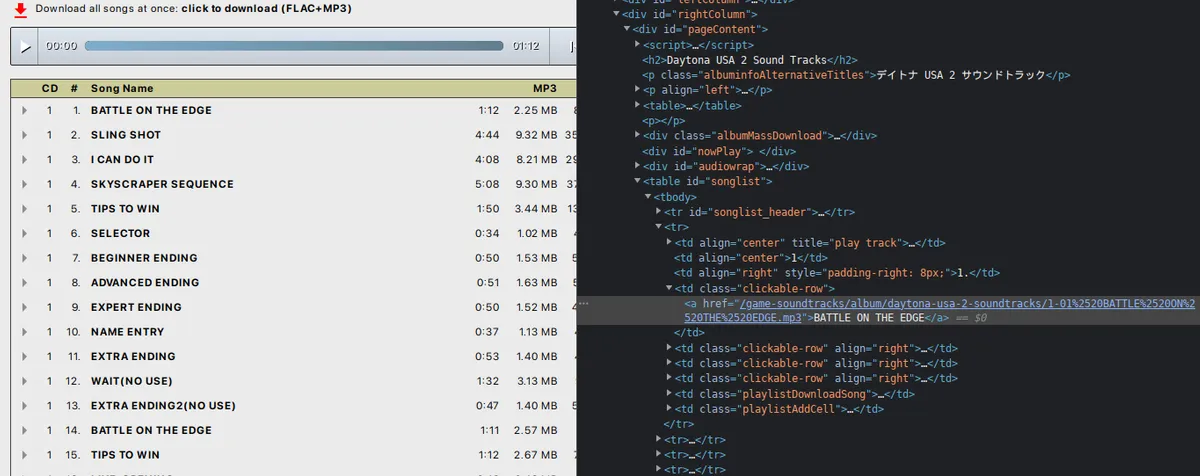
Task: Play the SLING SHOT row triangle icon
Action: tap(24, 135)
